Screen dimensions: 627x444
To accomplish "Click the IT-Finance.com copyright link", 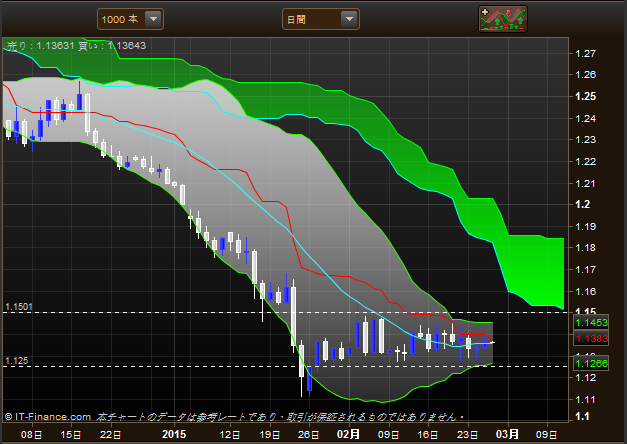I will tap(48, 417).
